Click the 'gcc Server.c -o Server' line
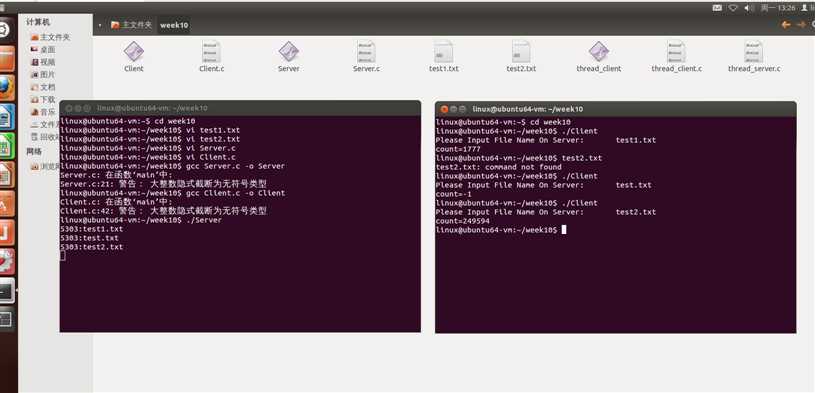The image size is (815, 393). click(x=173, y=166)
